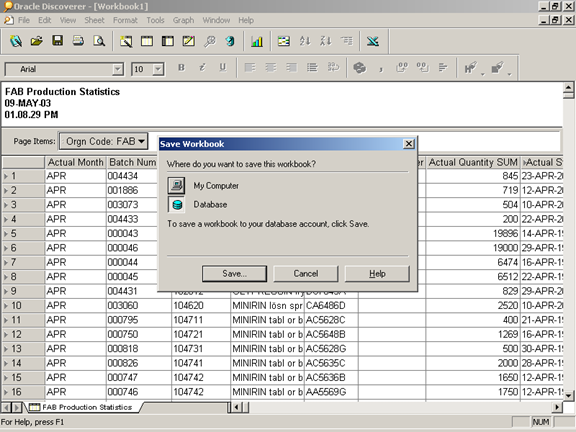Open the Edit menu
This screenshot has width=576, height=432.
click(x=44, y=20)
